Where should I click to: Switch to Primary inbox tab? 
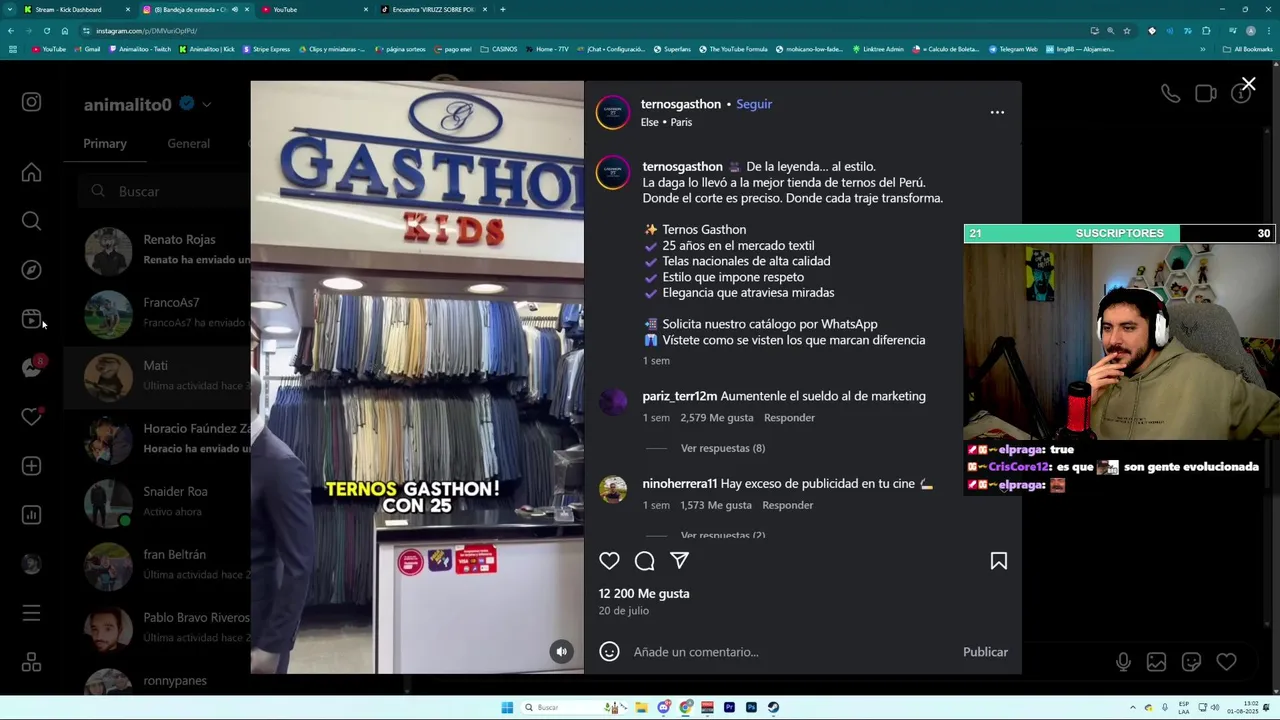105,144
